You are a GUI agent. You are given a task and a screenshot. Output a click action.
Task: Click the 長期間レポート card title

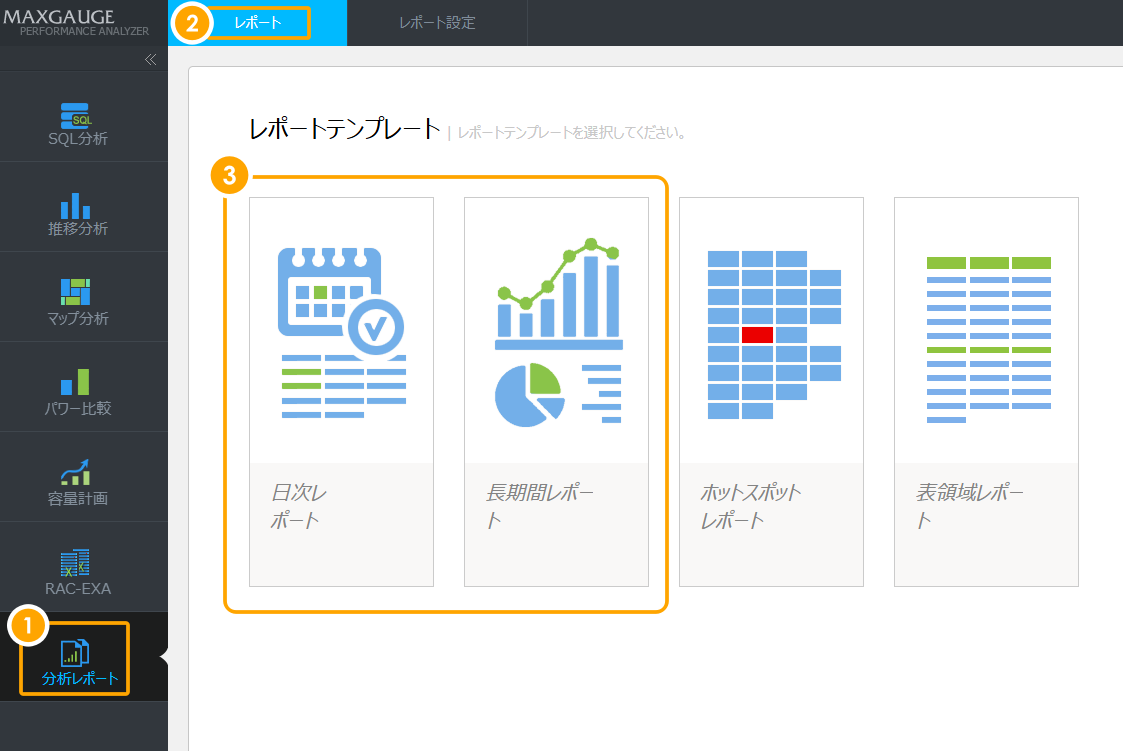tap(540, 507)
